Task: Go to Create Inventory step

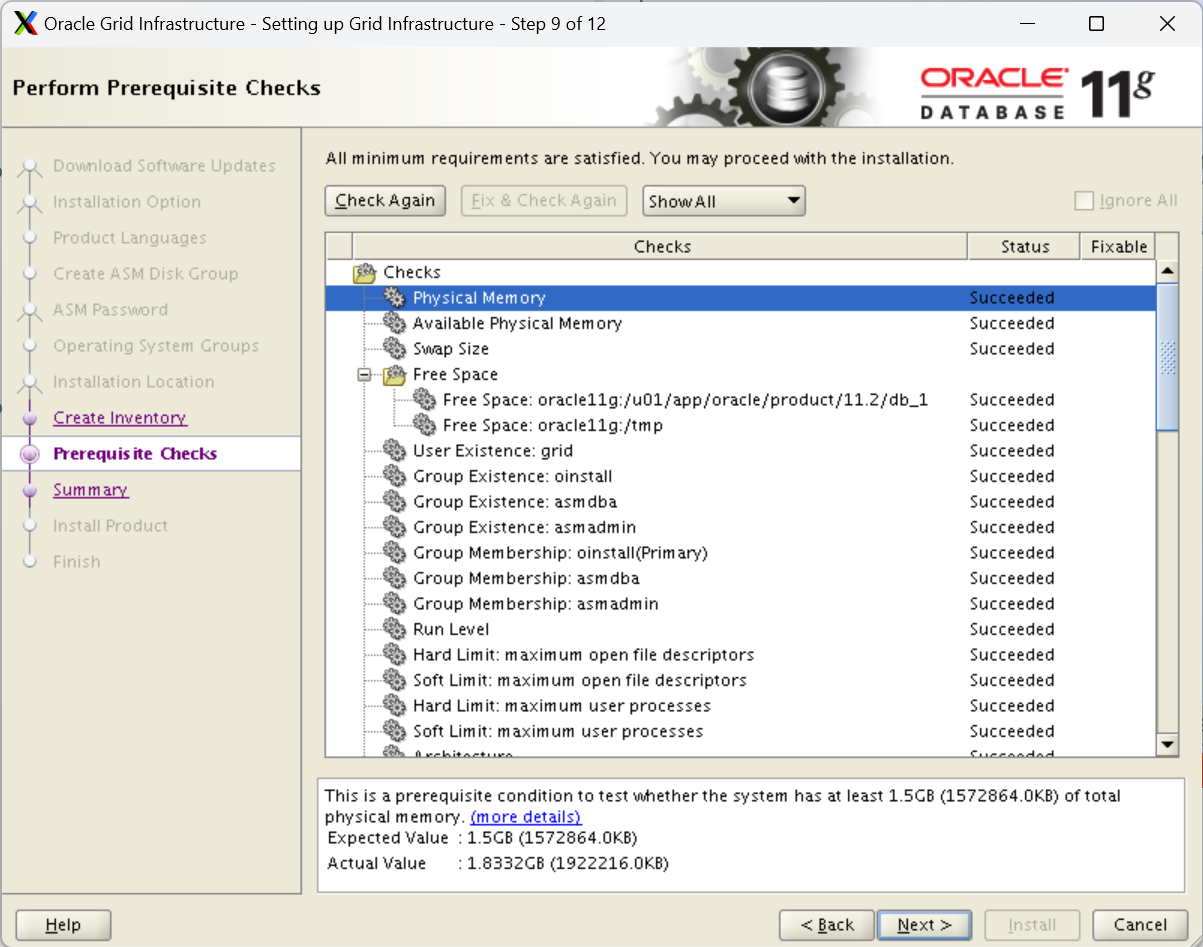Action: pyautogui.click(x=120, y=418)
